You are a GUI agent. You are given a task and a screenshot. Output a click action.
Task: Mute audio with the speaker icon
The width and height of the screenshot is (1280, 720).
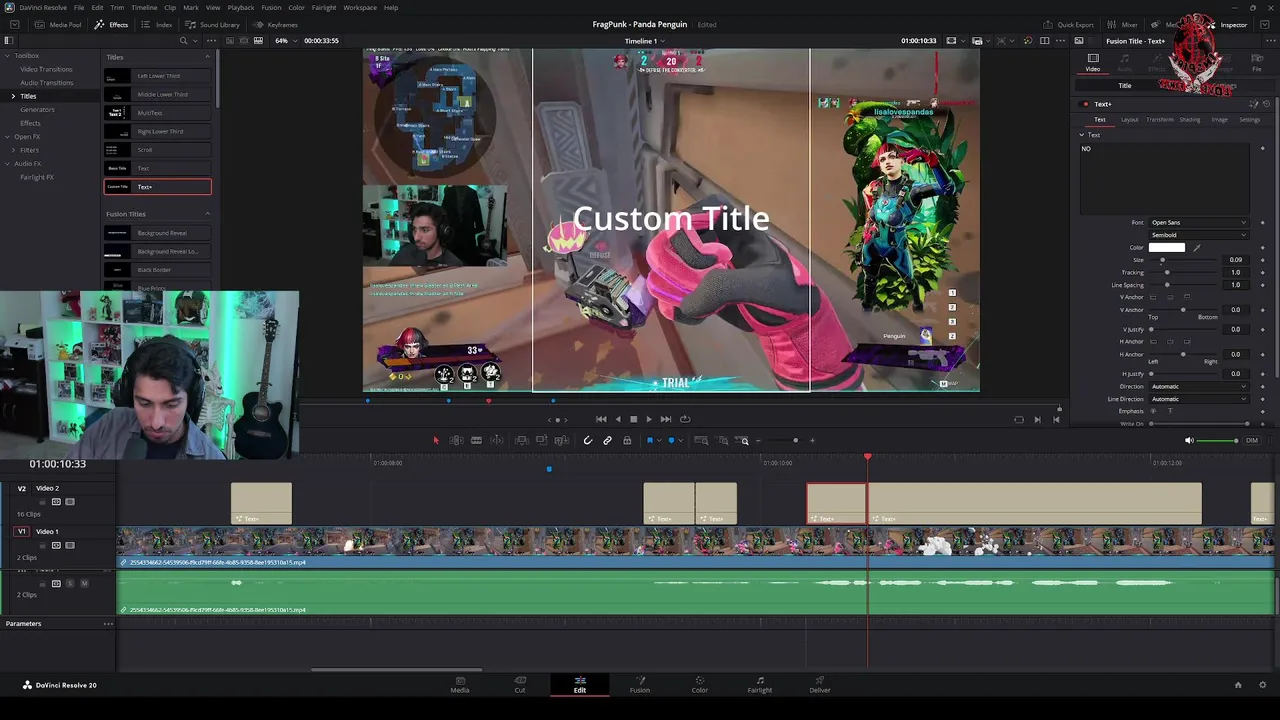[1189, 440]
